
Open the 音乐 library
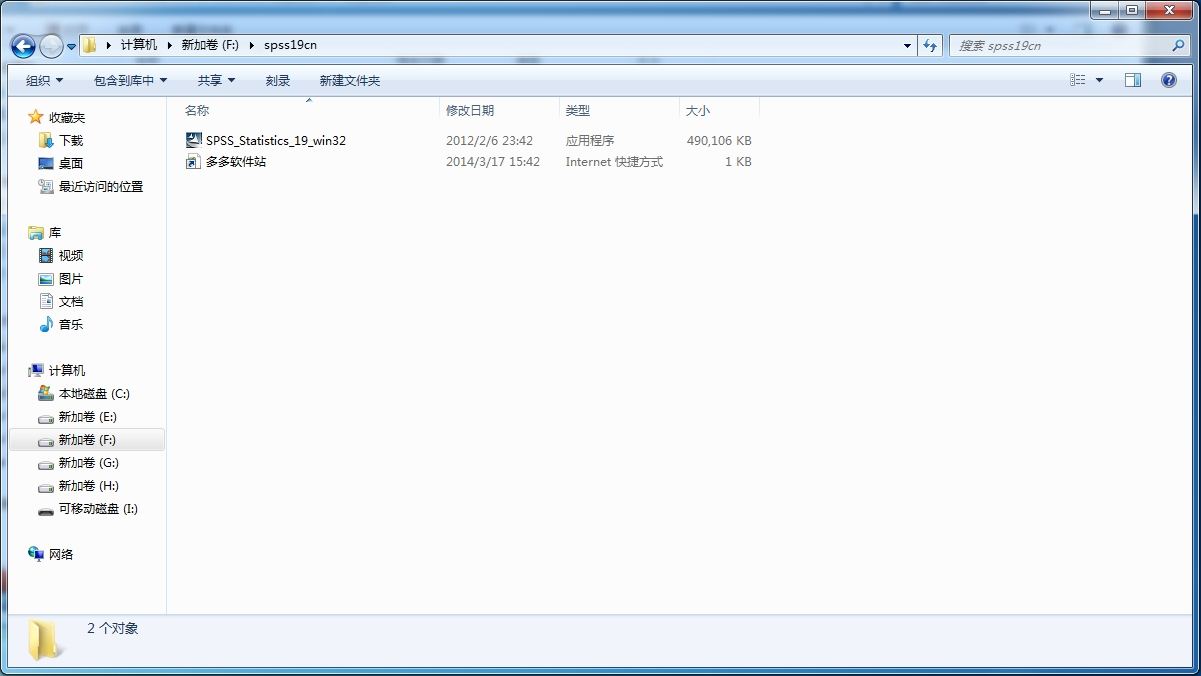(x=71, y=324)
